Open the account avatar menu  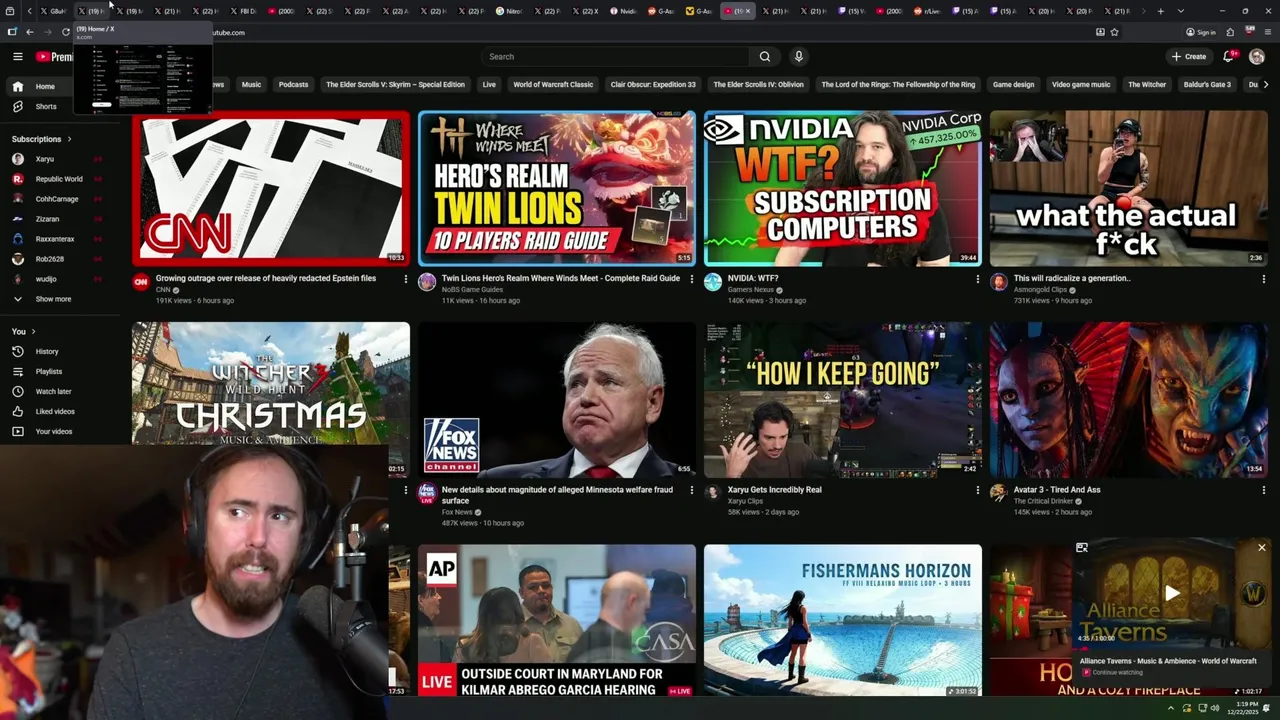[1257, 57]
